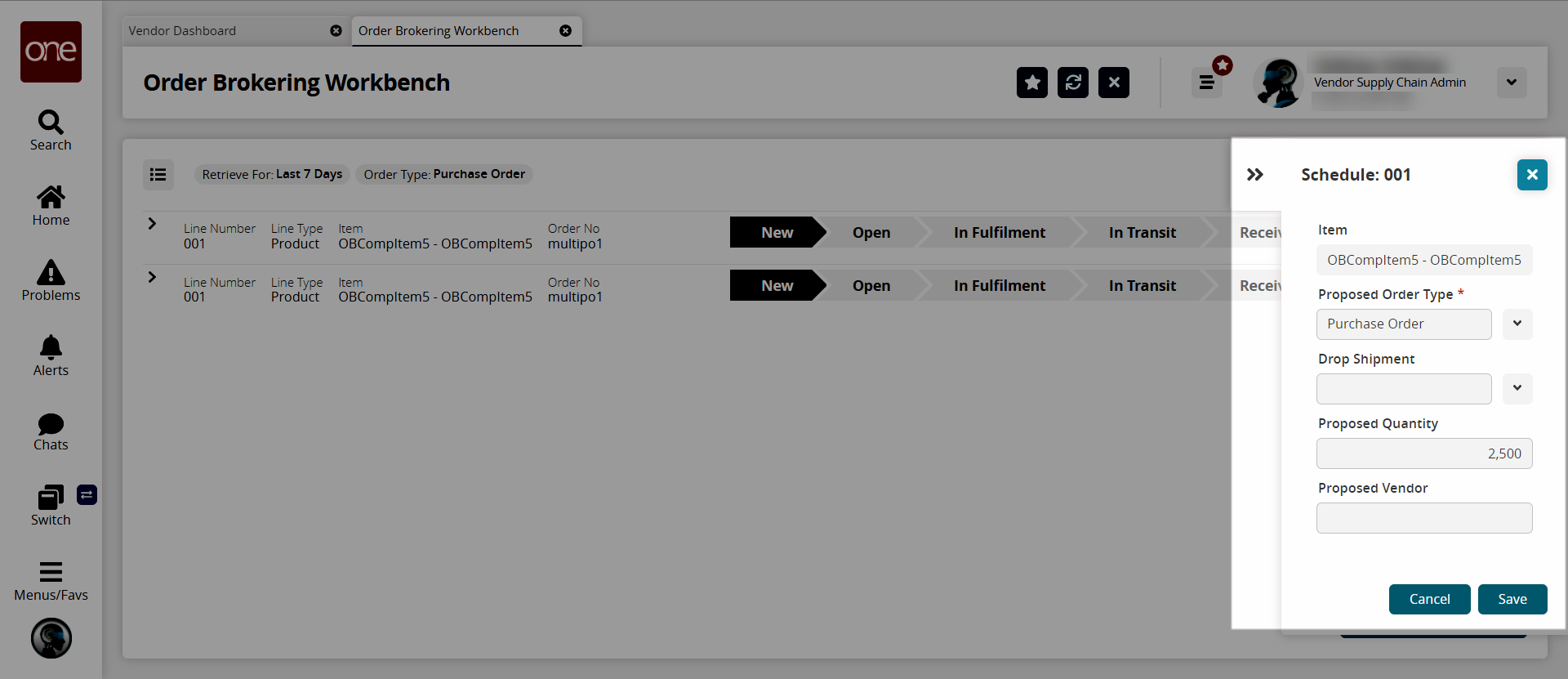The height and width of the screenshot is (679, 1568).
Task: Click the Item field in Schedule panel
Action: 1424,260
